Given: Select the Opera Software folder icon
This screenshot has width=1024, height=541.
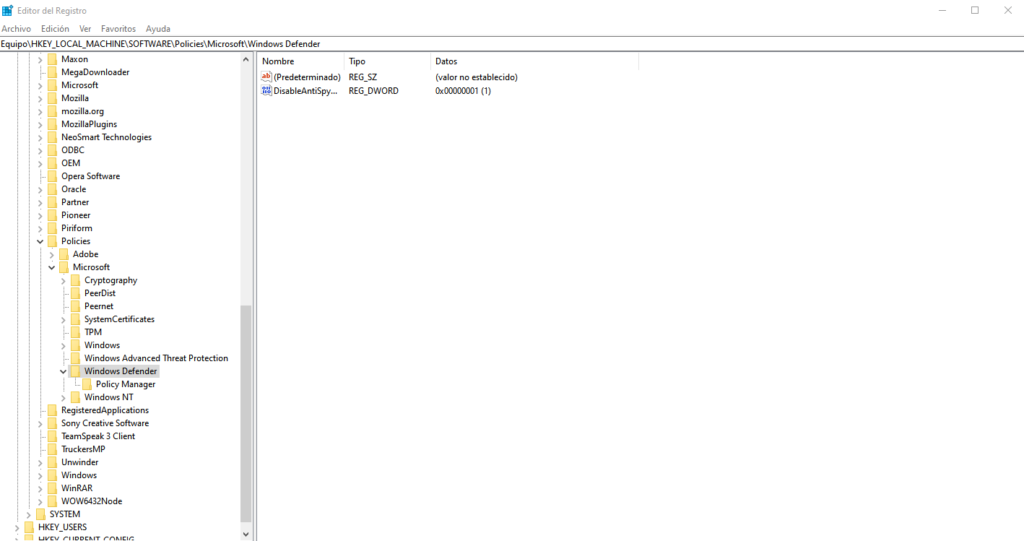Looking at the screenshot, I should tap(52, 176).
